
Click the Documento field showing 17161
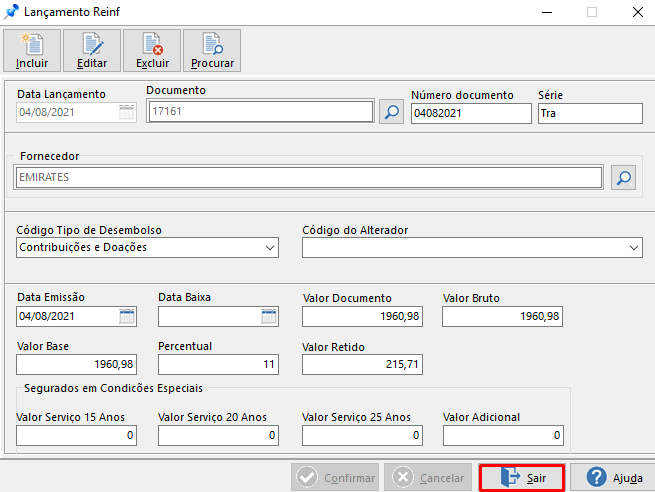pyautogui.click(x=260, y=111)
